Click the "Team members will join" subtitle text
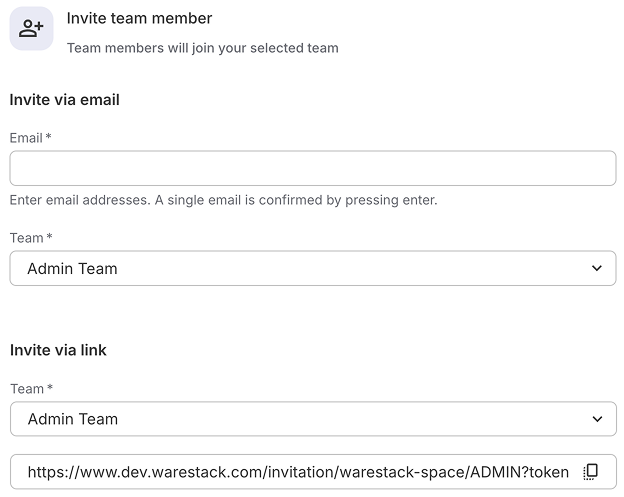This screenshot has width=624, height=497. click(202, 47)
